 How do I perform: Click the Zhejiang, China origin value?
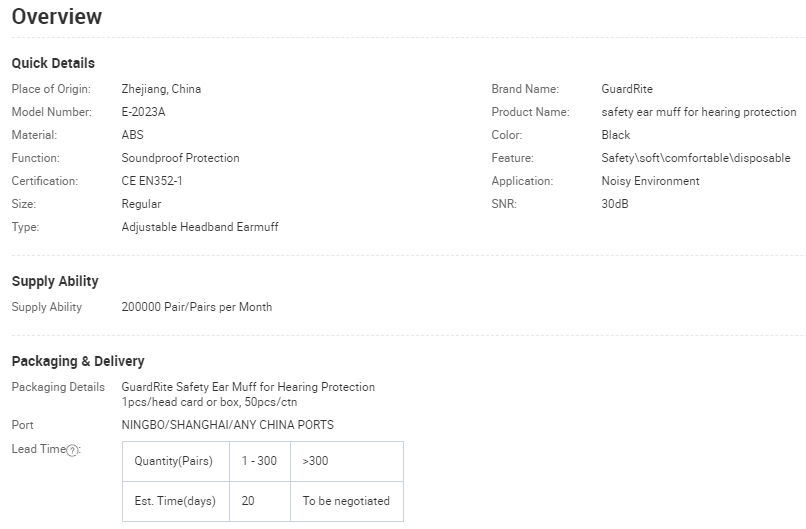pos(161,89)
